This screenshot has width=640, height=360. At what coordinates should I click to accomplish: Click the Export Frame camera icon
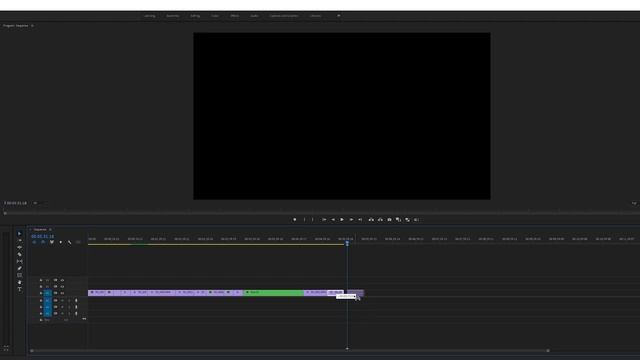[389, 220]
